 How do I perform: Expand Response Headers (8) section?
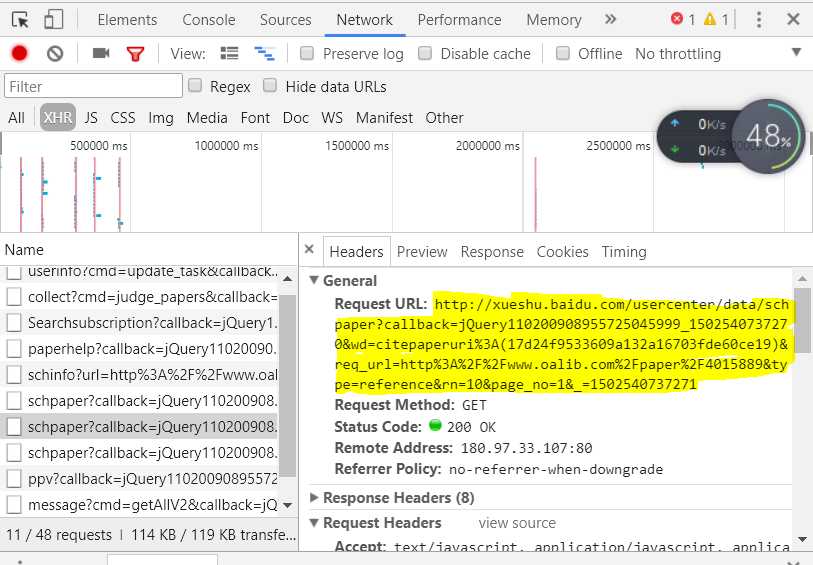[x=314, y=498]
